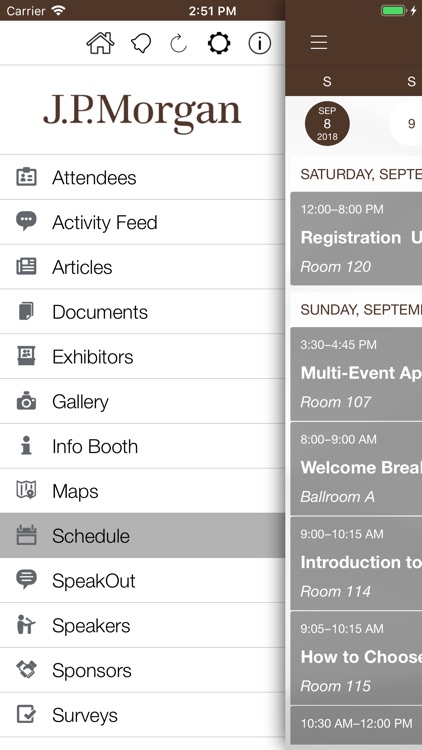The width and height of the screenshot is (422, 750).
Task: Open the Registration session in Room 120
Action: [356, 239]
